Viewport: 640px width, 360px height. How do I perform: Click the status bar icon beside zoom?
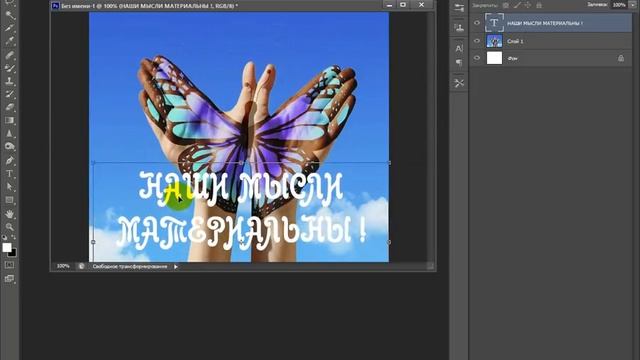coord(82,266)
